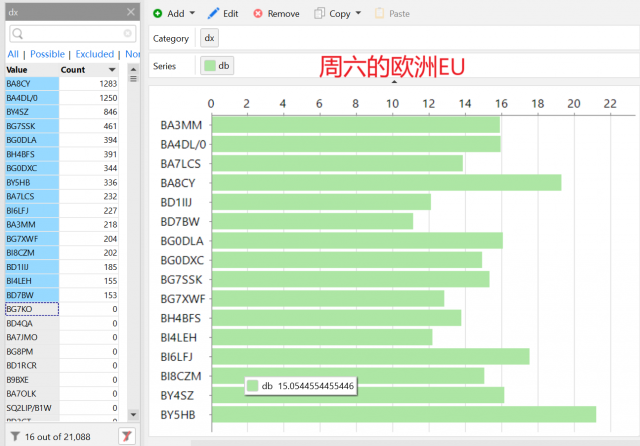Click the clear filter icon in the status bar
Viewport: 640px width, 446px height.
click(127, 436)
